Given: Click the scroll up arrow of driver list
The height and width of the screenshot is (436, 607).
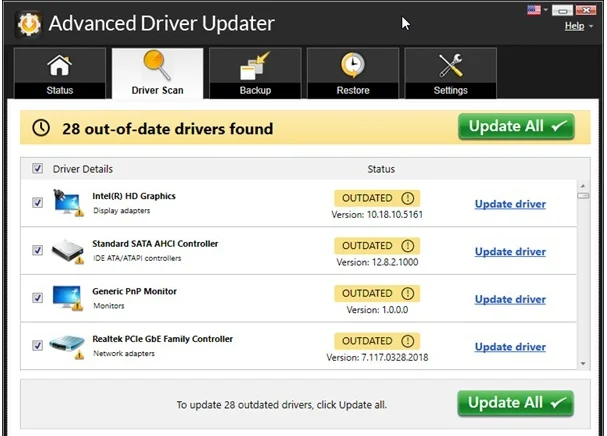Looking at the screenshot, I should coord(583,186).
